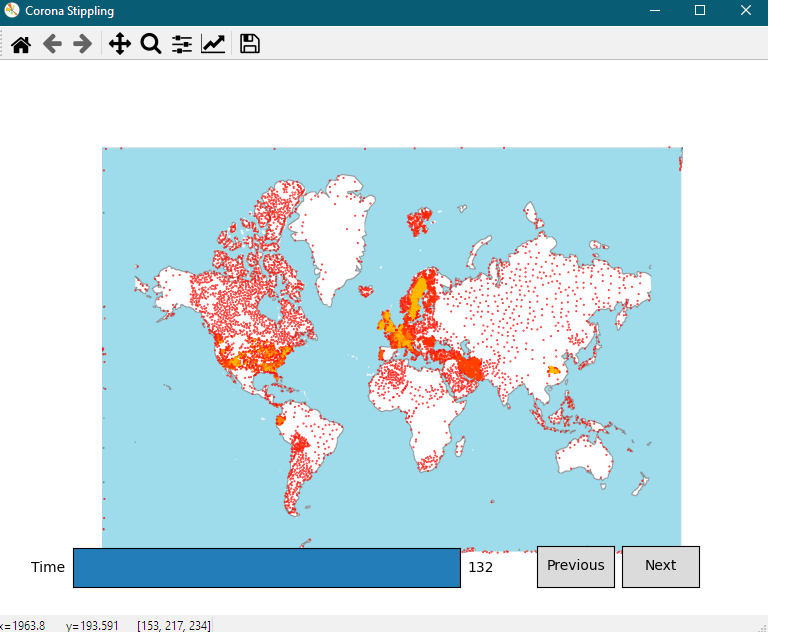Go back to the previous view

[x=52, y=44]
